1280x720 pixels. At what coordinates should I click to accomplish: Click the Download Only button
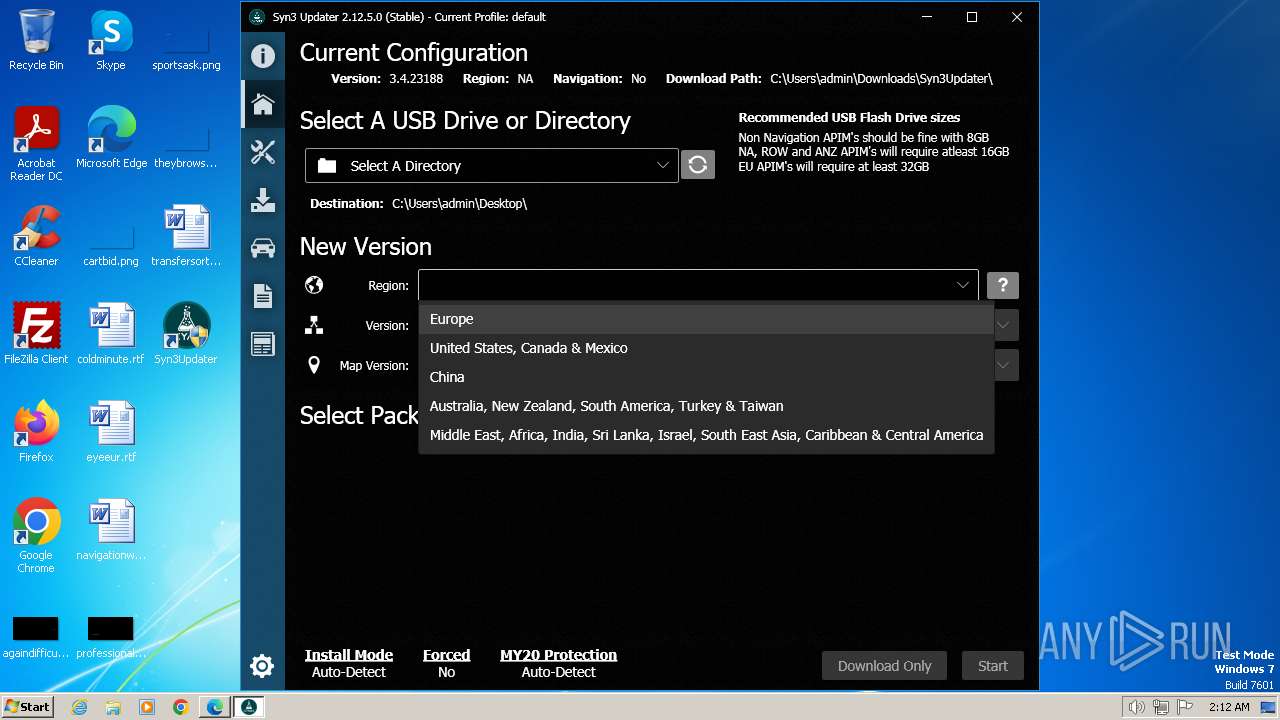coord(884,666)
